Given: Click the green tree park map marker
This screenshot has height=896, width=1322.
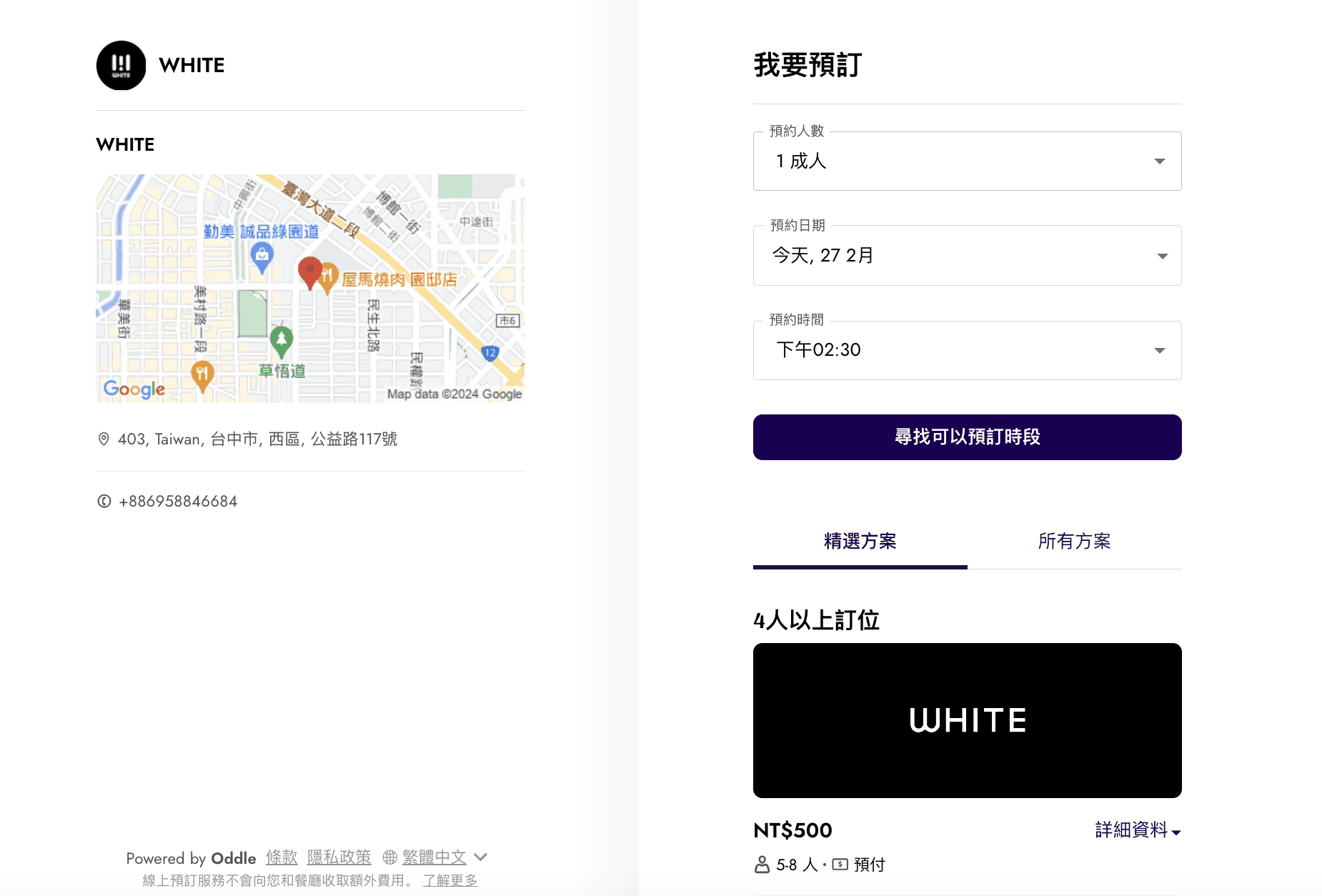Looking at the screenshot, I should [x=281, y=340].
